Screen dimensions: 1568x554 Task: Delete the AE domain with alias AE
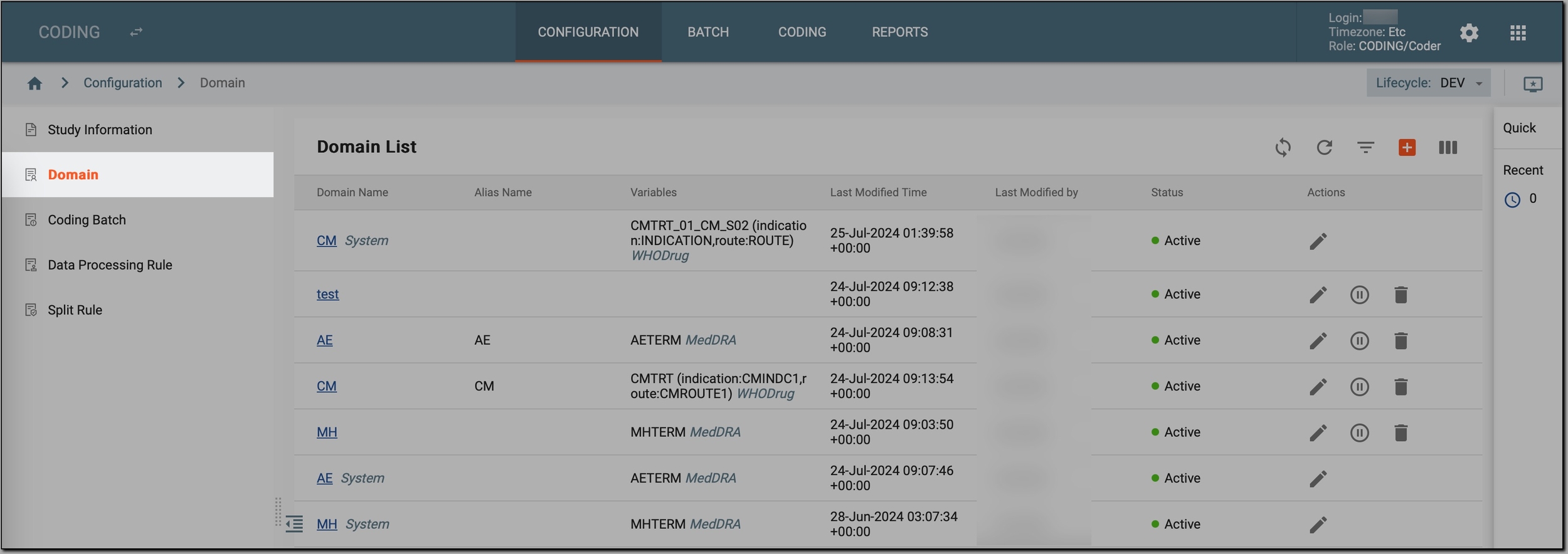click(1401, 340)
